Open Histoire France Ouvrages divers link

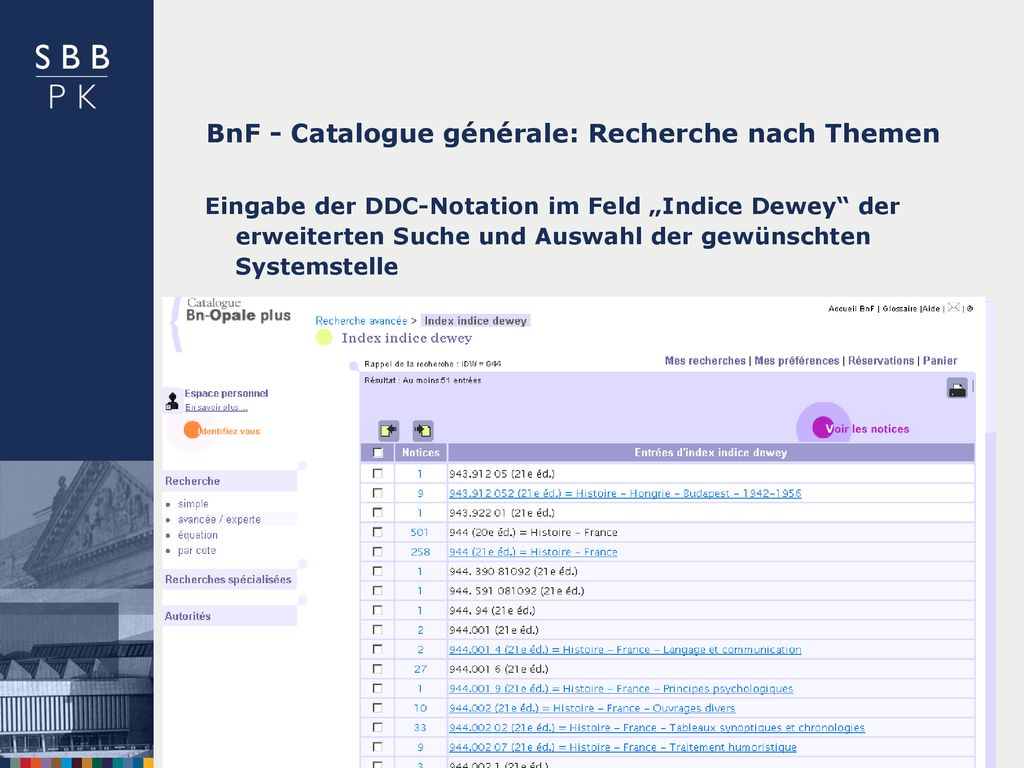pos(592,708)
